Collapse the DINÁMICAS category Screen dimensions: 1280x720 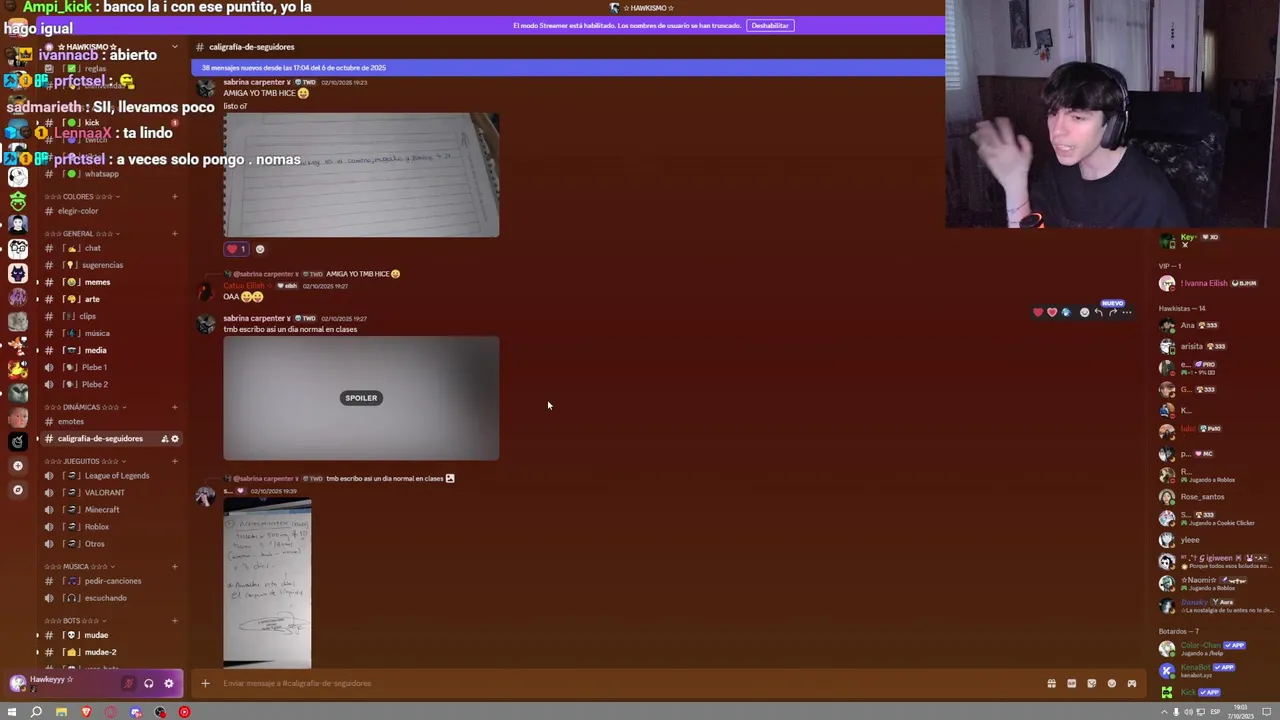click(85, 408)
